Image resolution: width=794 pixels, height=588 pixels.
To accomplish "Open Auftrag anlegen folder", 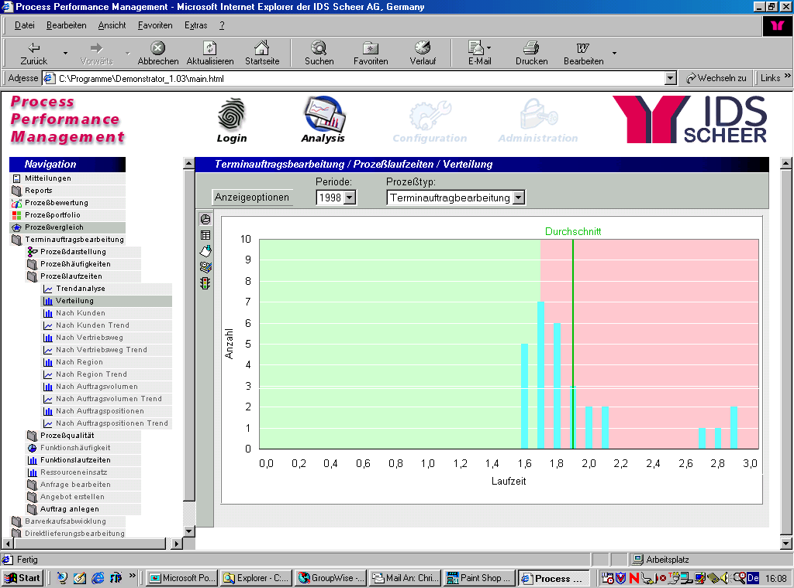I will point(84,509).
